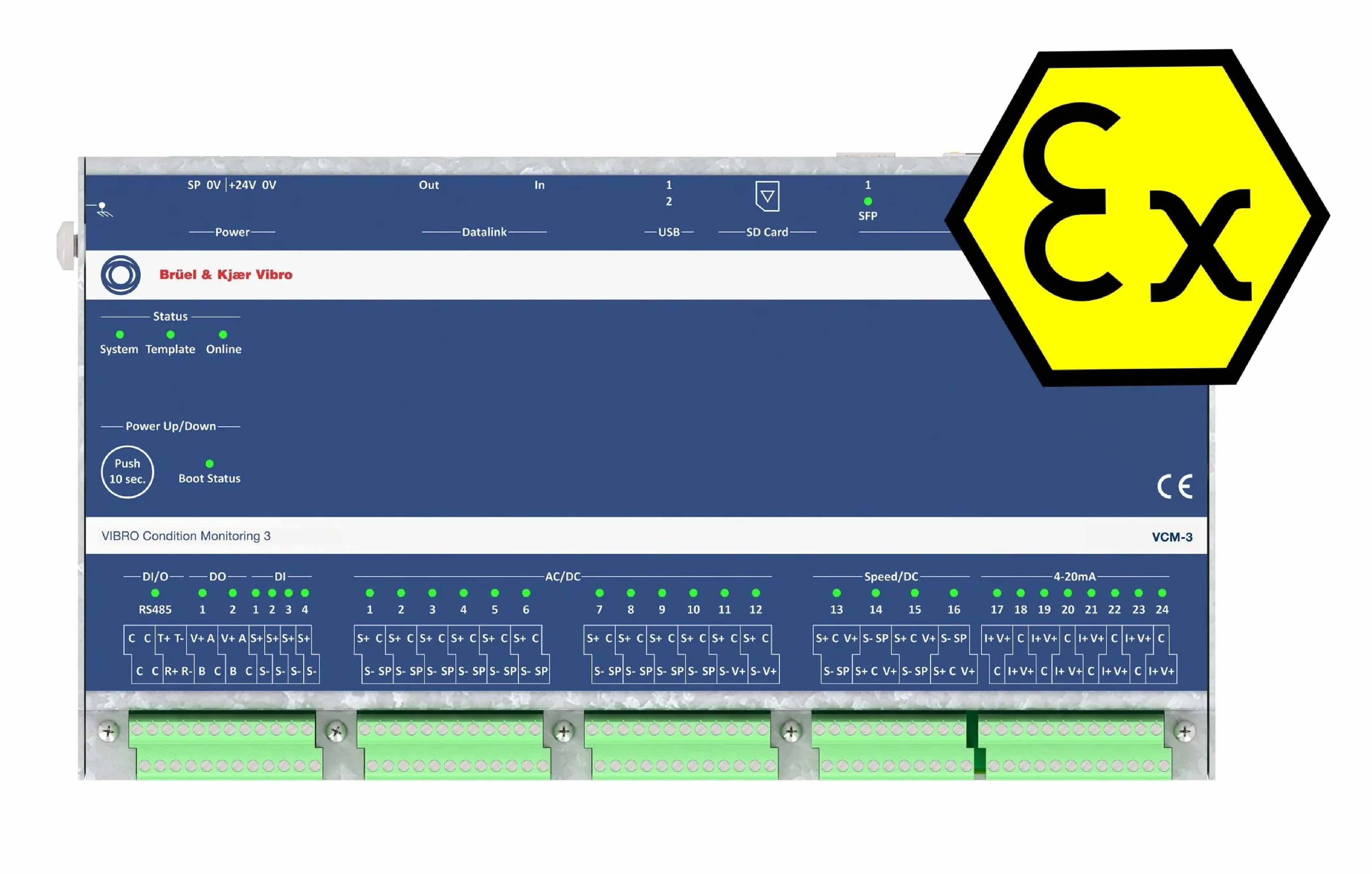Click the yellow Ex hexagon explosion-protection symbol
This screenshot has height=874, width=1372.
coord(1137,217)
